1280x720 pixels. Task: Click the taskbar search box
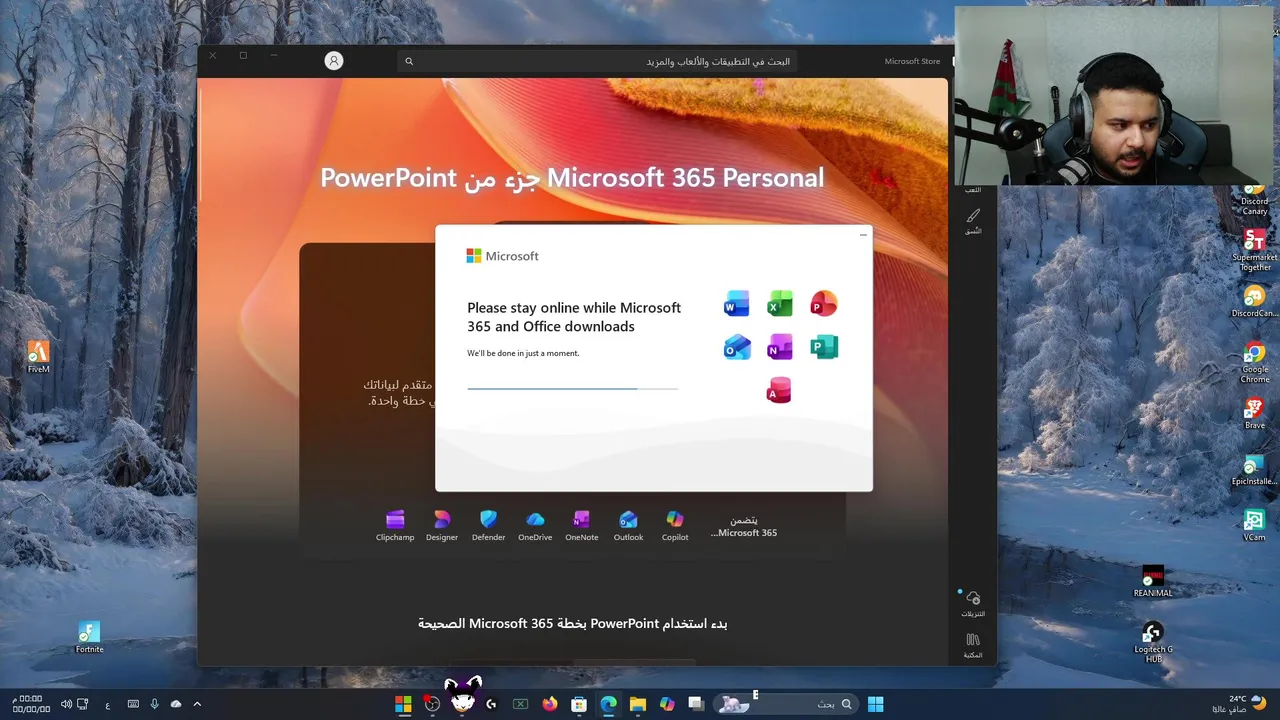[786, 704]
